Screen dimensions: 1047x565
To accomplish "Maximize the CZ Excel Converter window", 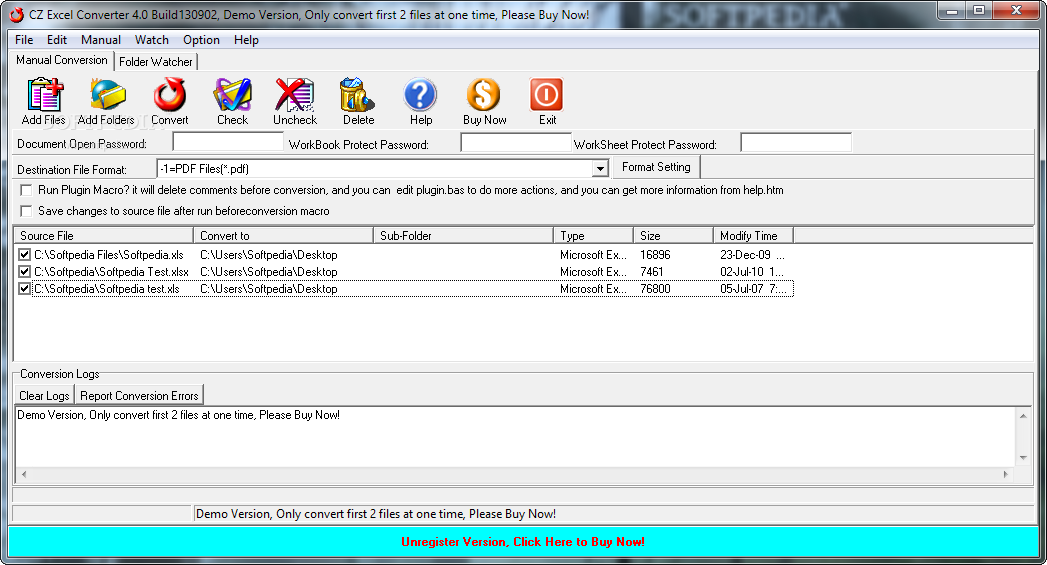I will (x=979, y=11).
